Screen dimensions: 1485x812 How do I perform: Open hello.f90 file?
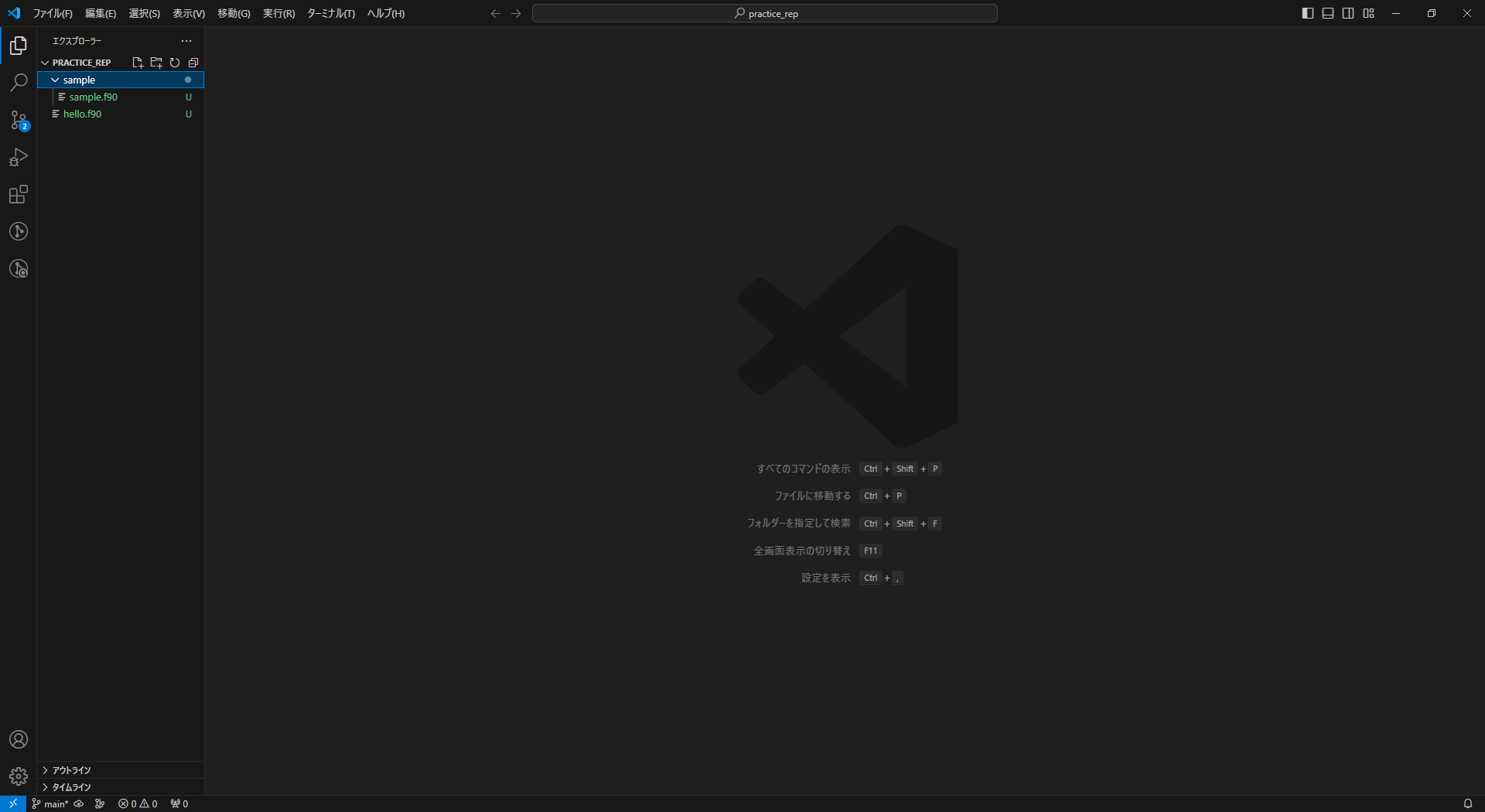click(121, 114)
